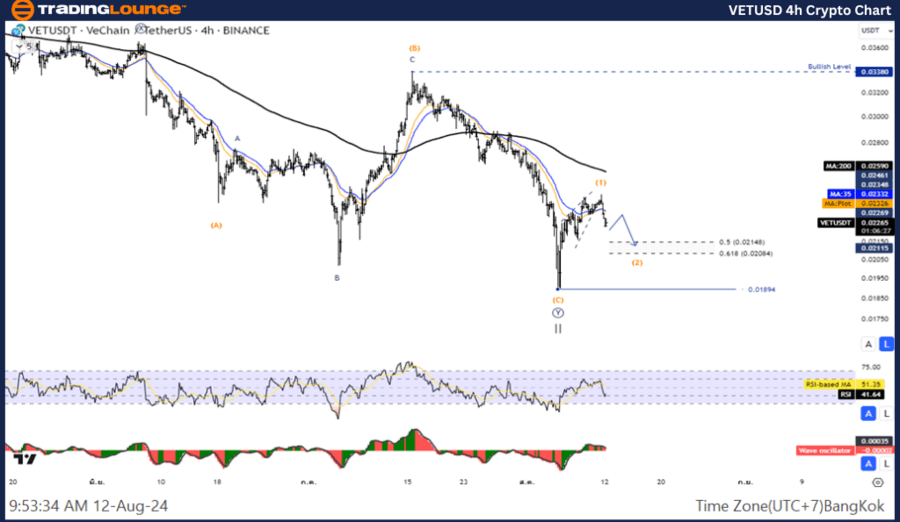Click the 0.02115 price tag

[874, 248]
